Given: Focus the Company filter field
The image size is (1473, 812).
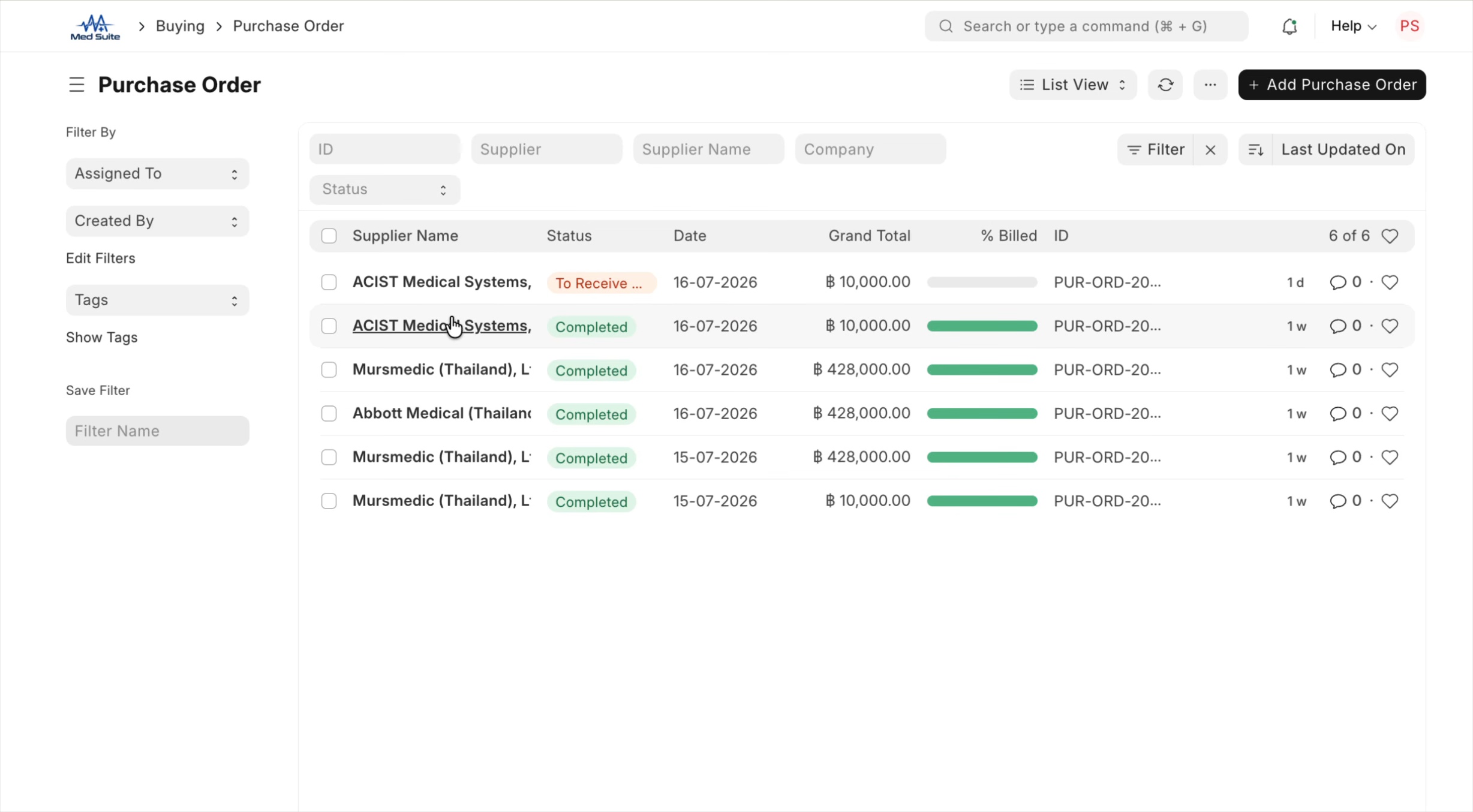Looking at the screenshot, I should 870,149.
